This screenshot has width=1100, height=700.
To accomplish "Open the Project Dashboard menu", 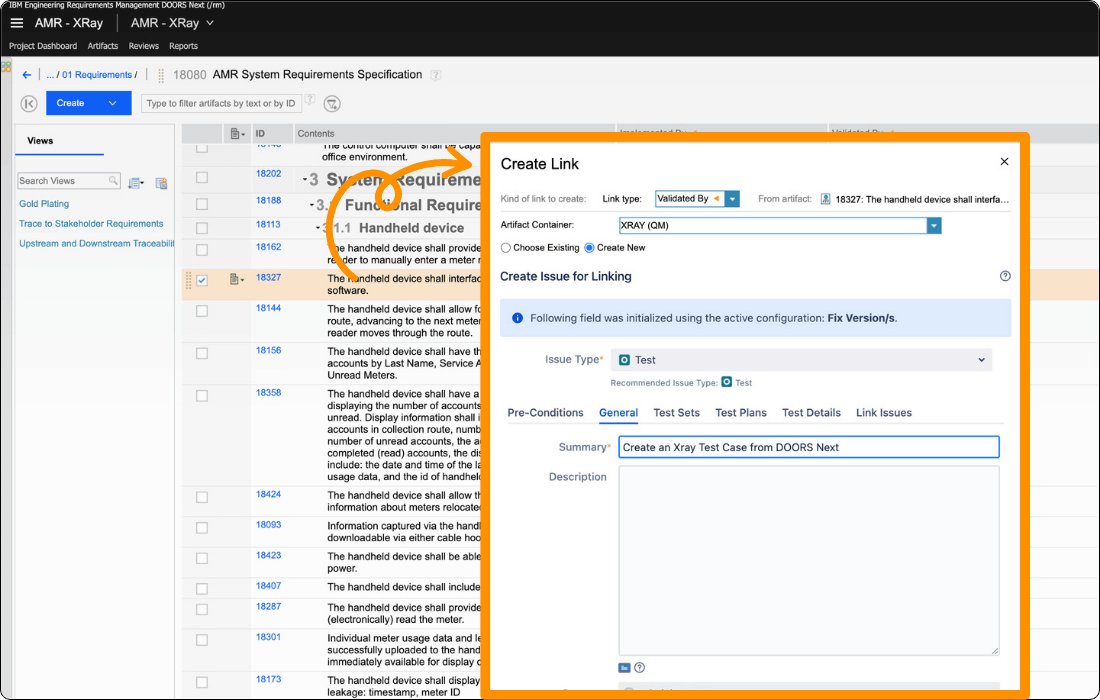I will click(x=43, y=46).
